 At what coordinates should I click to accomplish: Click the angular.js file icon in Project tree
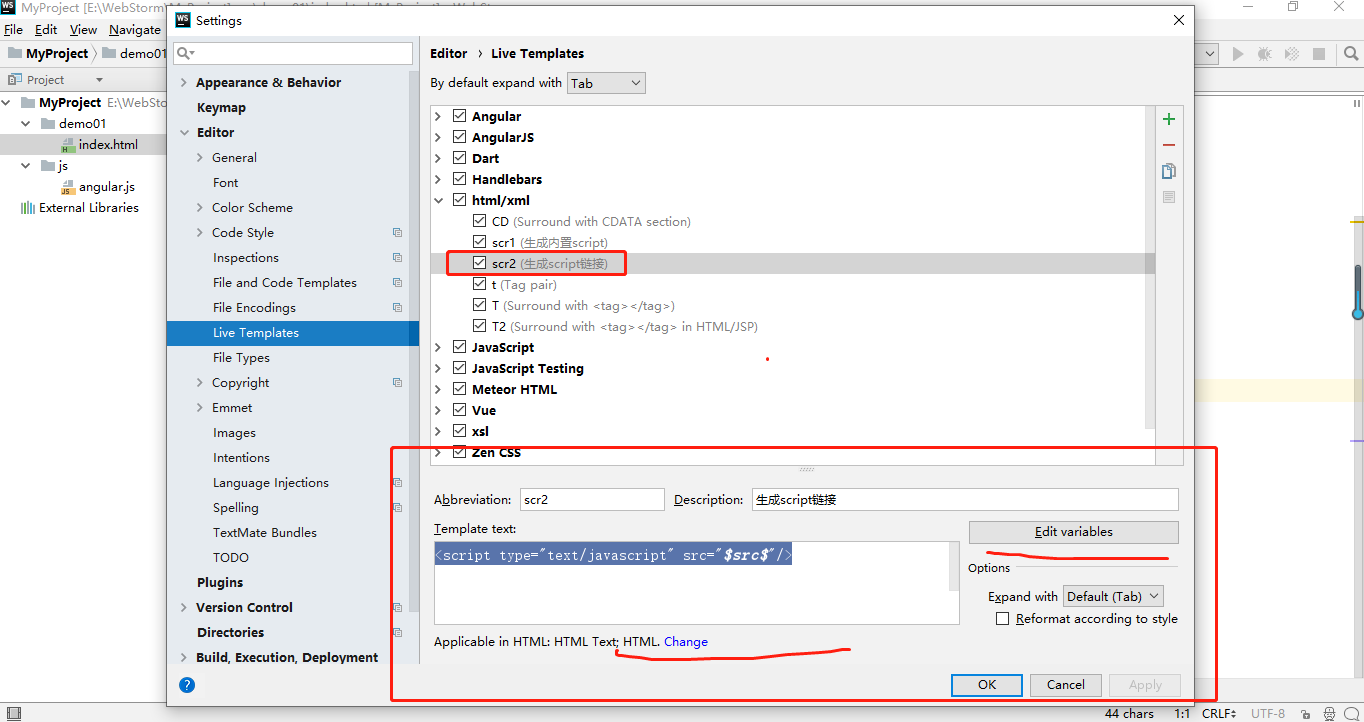tap(68, 187)
